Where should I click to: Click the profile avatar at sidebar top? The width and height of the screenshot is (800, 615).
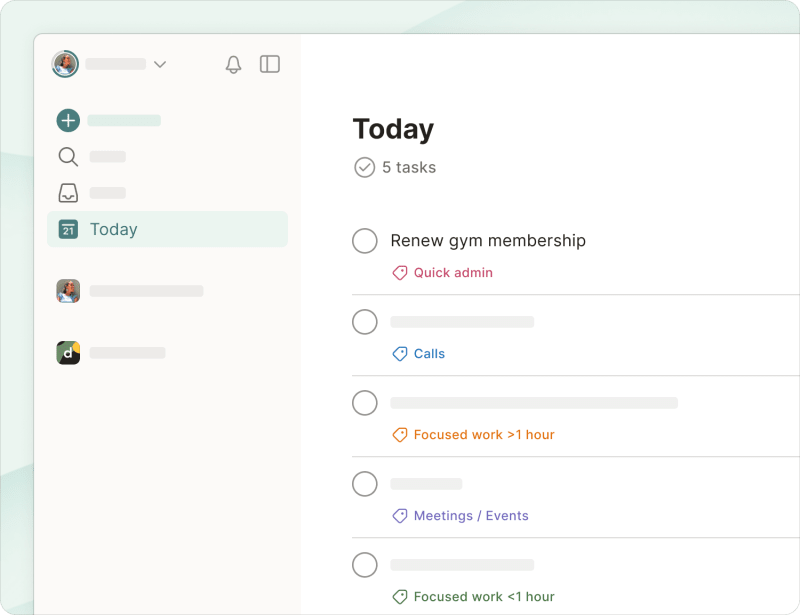point(65,64)
